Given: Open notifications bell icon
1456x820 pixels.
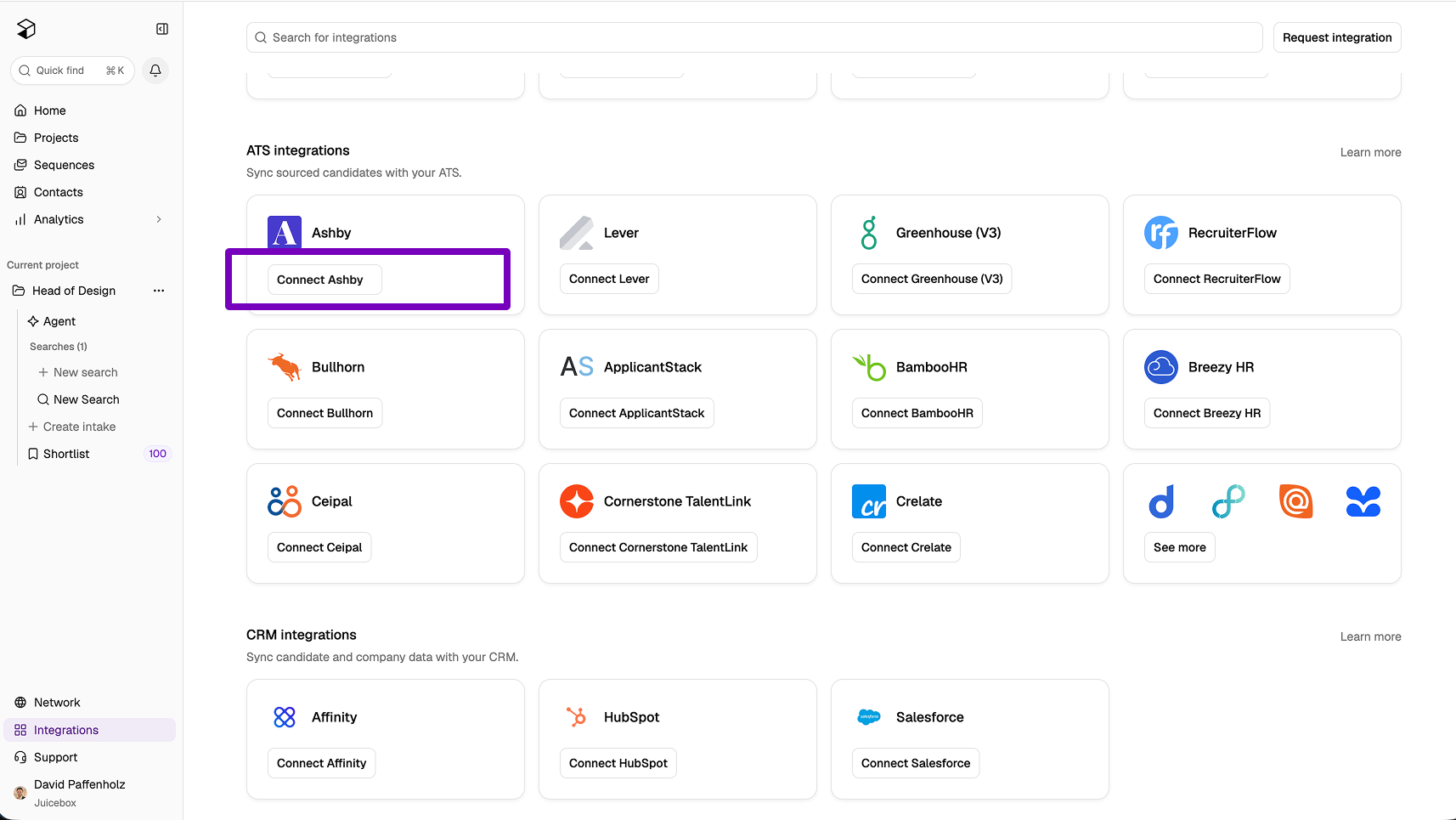Looking at the screenshot, I should pyautogui.click(x=155, y=71).
